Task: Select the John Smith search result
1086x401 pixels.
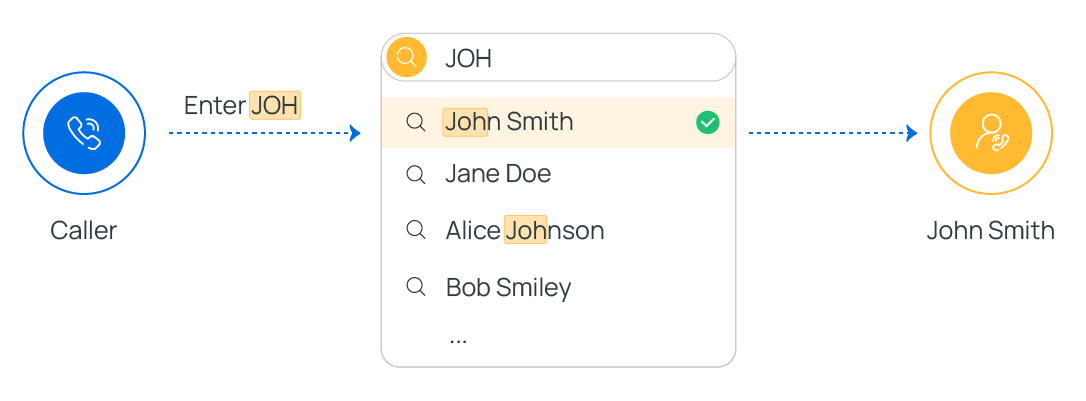Action: click(509, 122)
